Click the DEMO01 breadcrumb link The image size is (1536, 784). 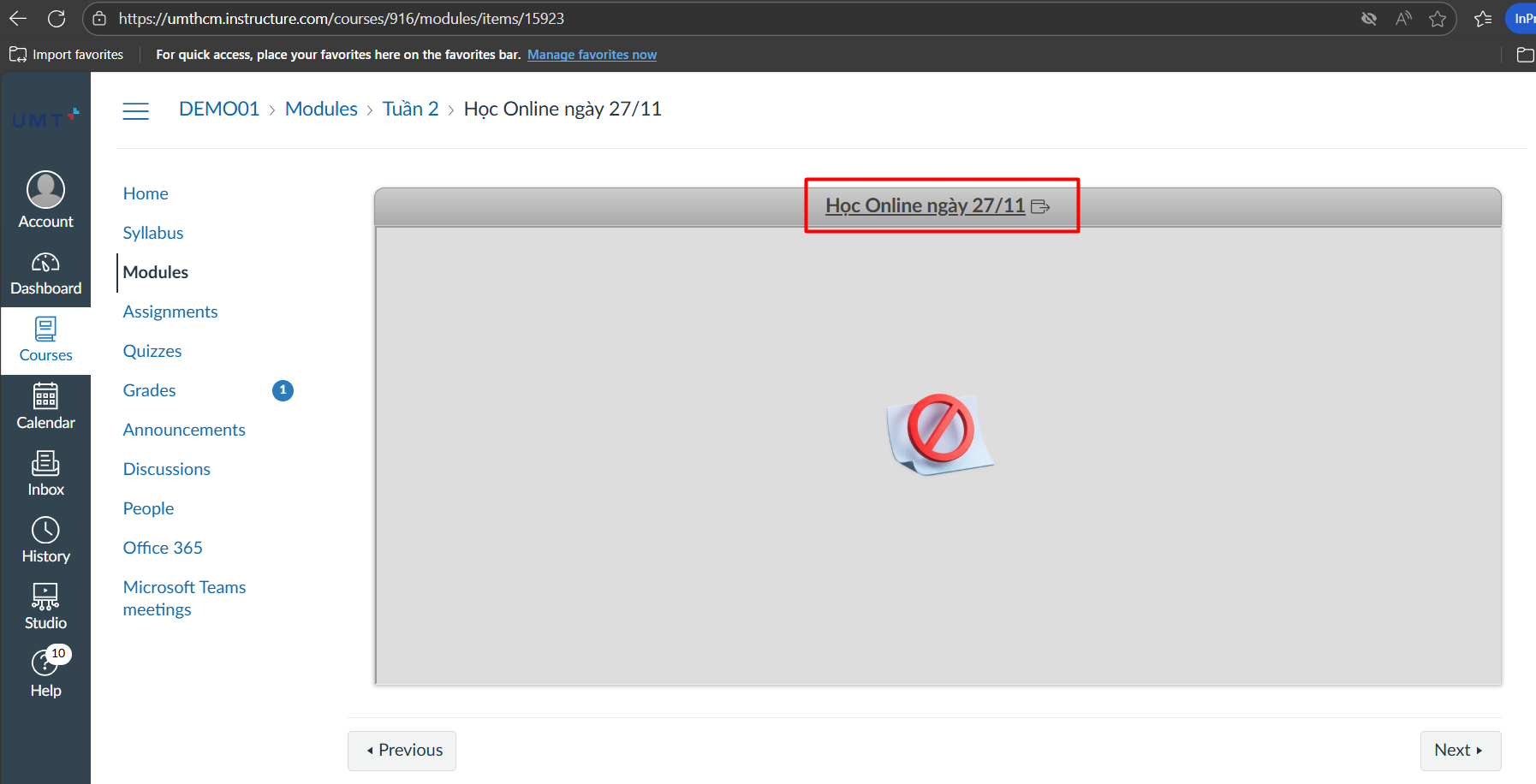click(218, 109)
